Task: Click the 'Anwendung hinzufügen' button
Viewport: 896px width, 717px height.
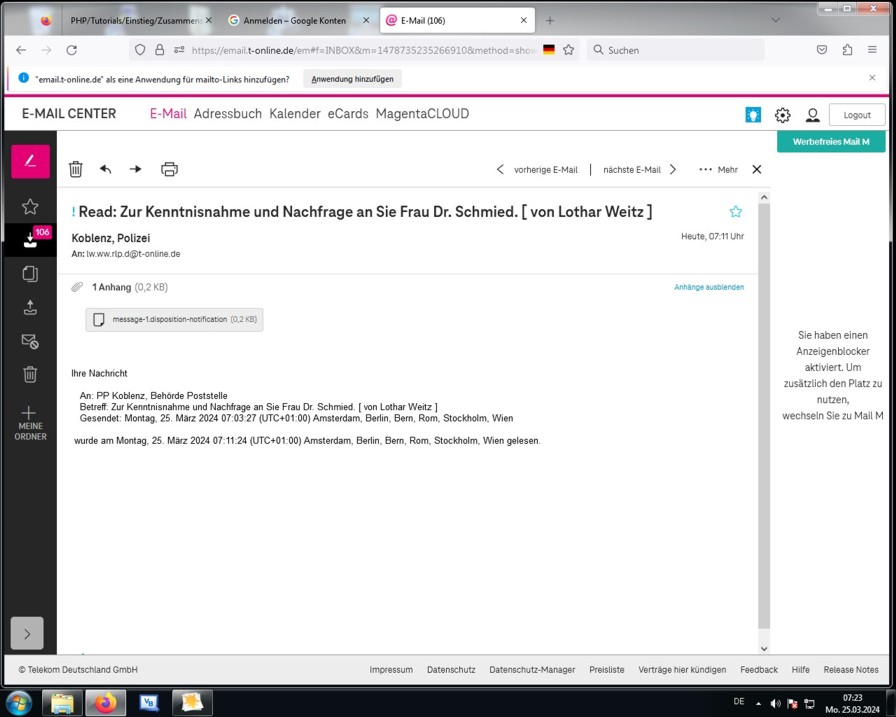Action: 352,78
